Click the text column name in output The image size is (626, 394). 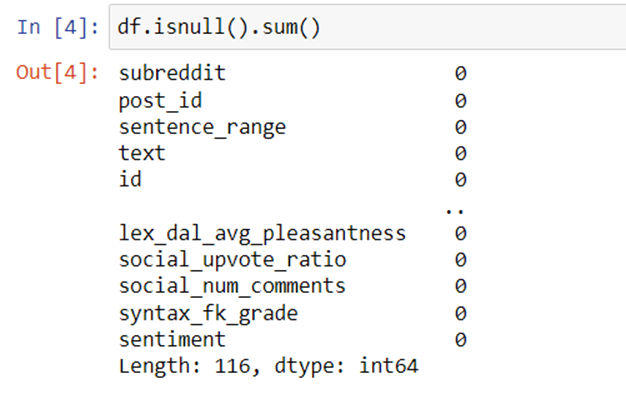142,153
